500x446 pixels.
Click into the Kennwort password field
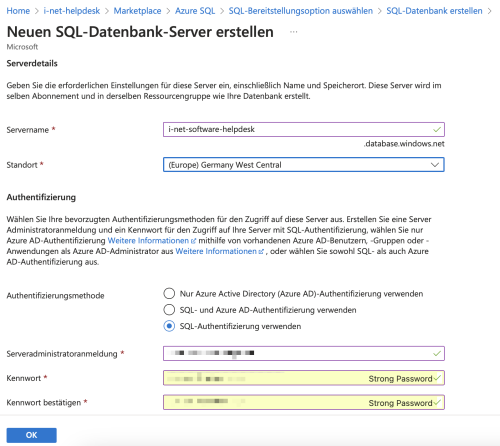click(x=304, y=378)
